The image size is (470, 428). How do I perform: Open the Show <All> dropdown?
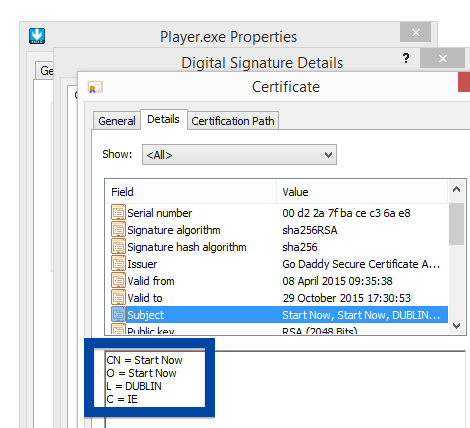[239, 155]
